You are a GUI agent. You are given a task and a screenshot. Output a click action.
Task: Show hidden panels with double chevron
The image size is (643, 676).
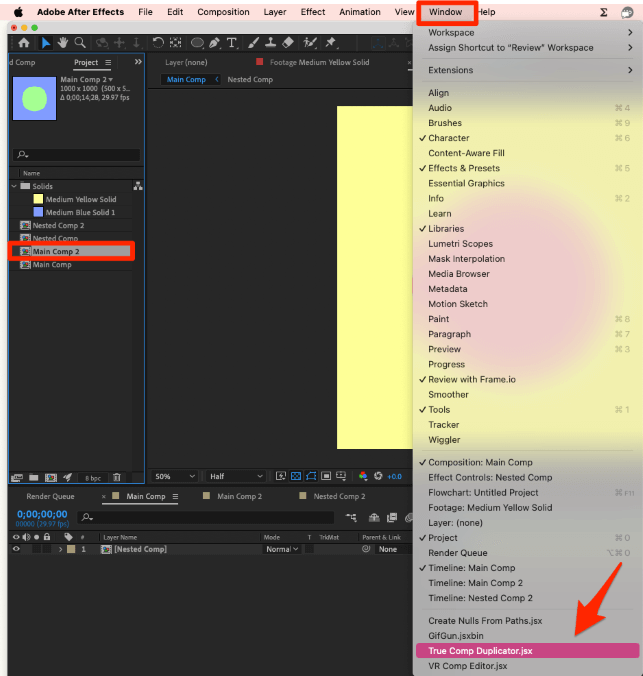click(138, 62)
